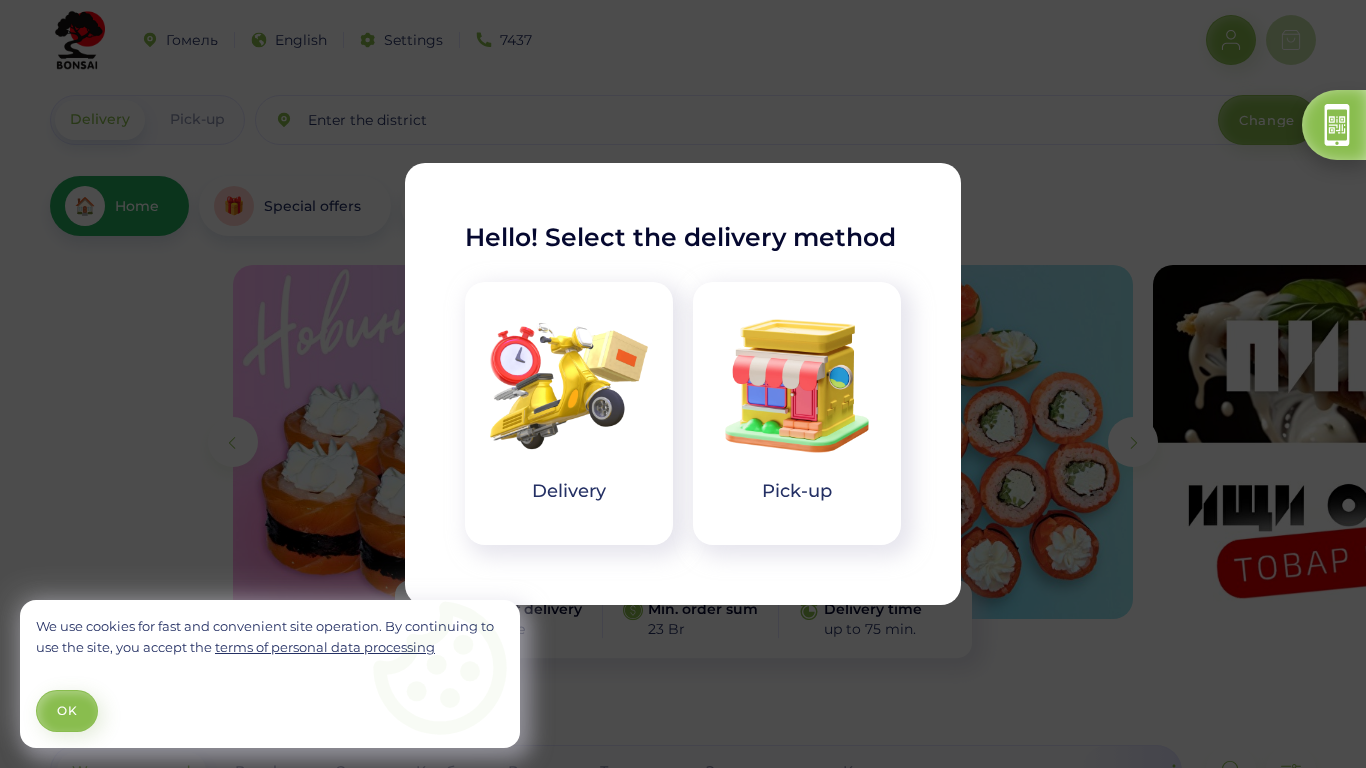The width and height of the screenshot is (1366, 768).
Task: Select the Pick-up store option
Action: (797, 413)
